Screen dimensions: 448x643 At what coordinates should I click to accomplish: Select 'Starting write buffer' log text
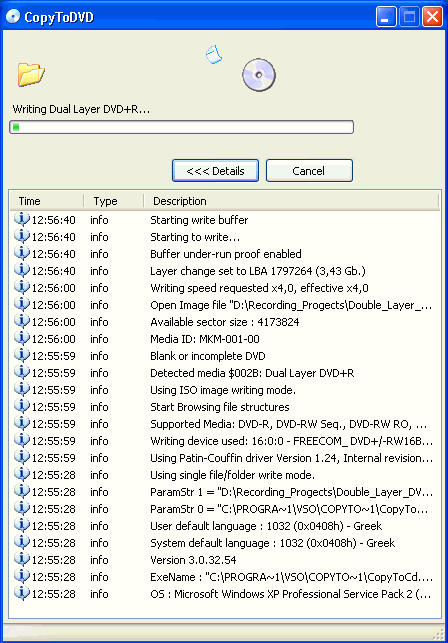[x=199, y=220]
